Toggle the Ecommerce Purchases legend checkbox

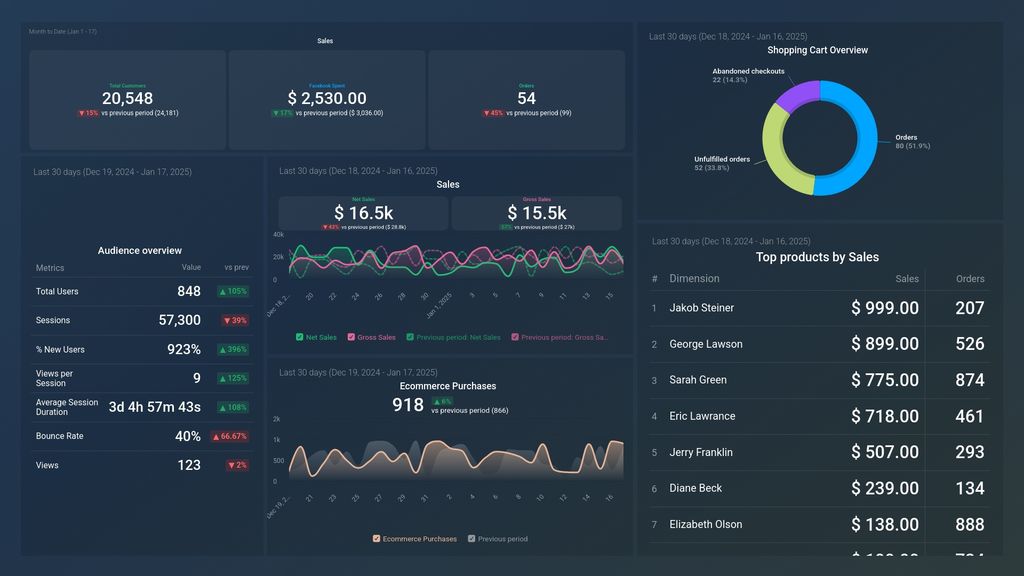376,539
